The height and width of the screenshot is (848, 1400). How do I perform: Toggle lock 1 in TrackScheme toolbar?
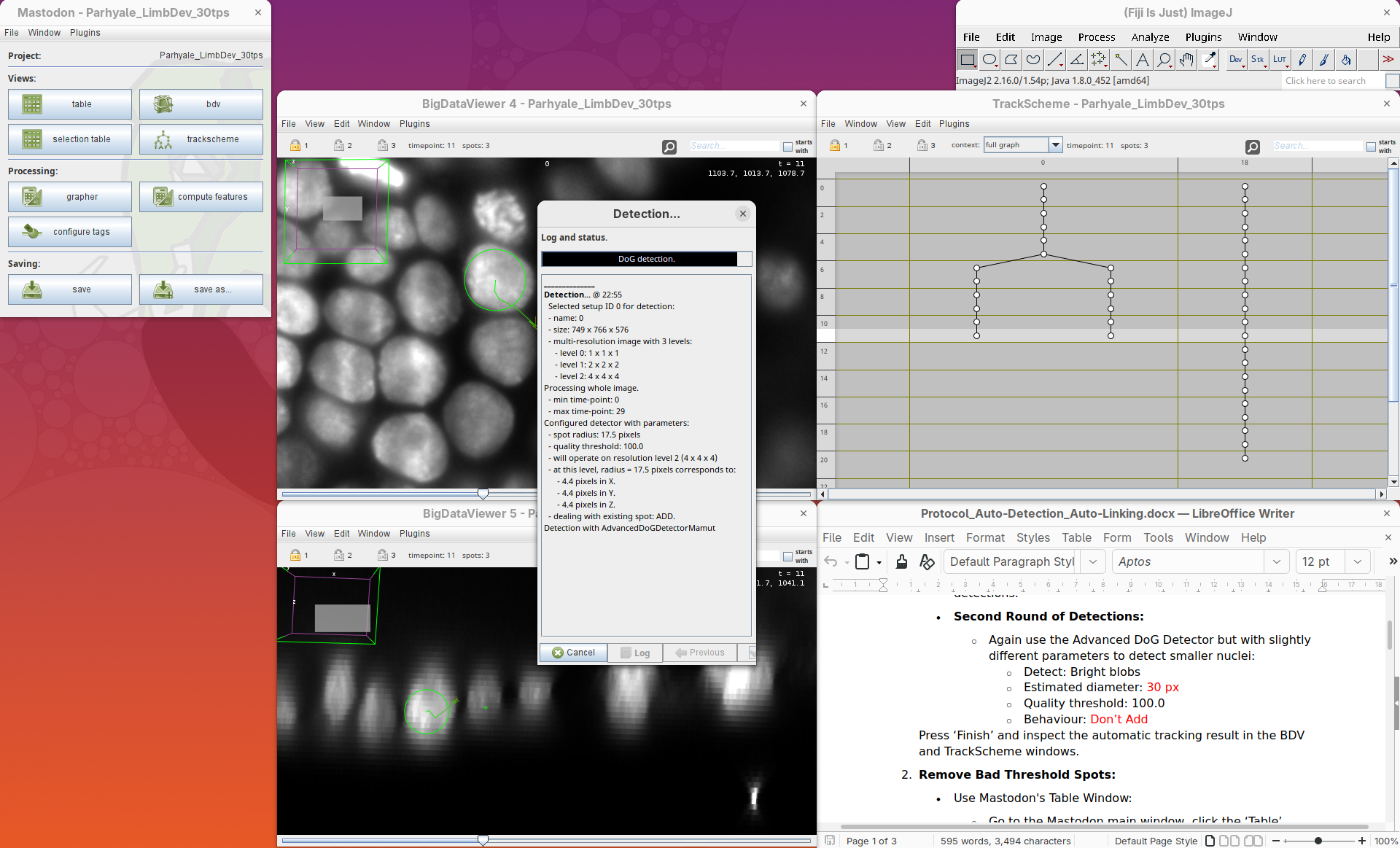835,146
